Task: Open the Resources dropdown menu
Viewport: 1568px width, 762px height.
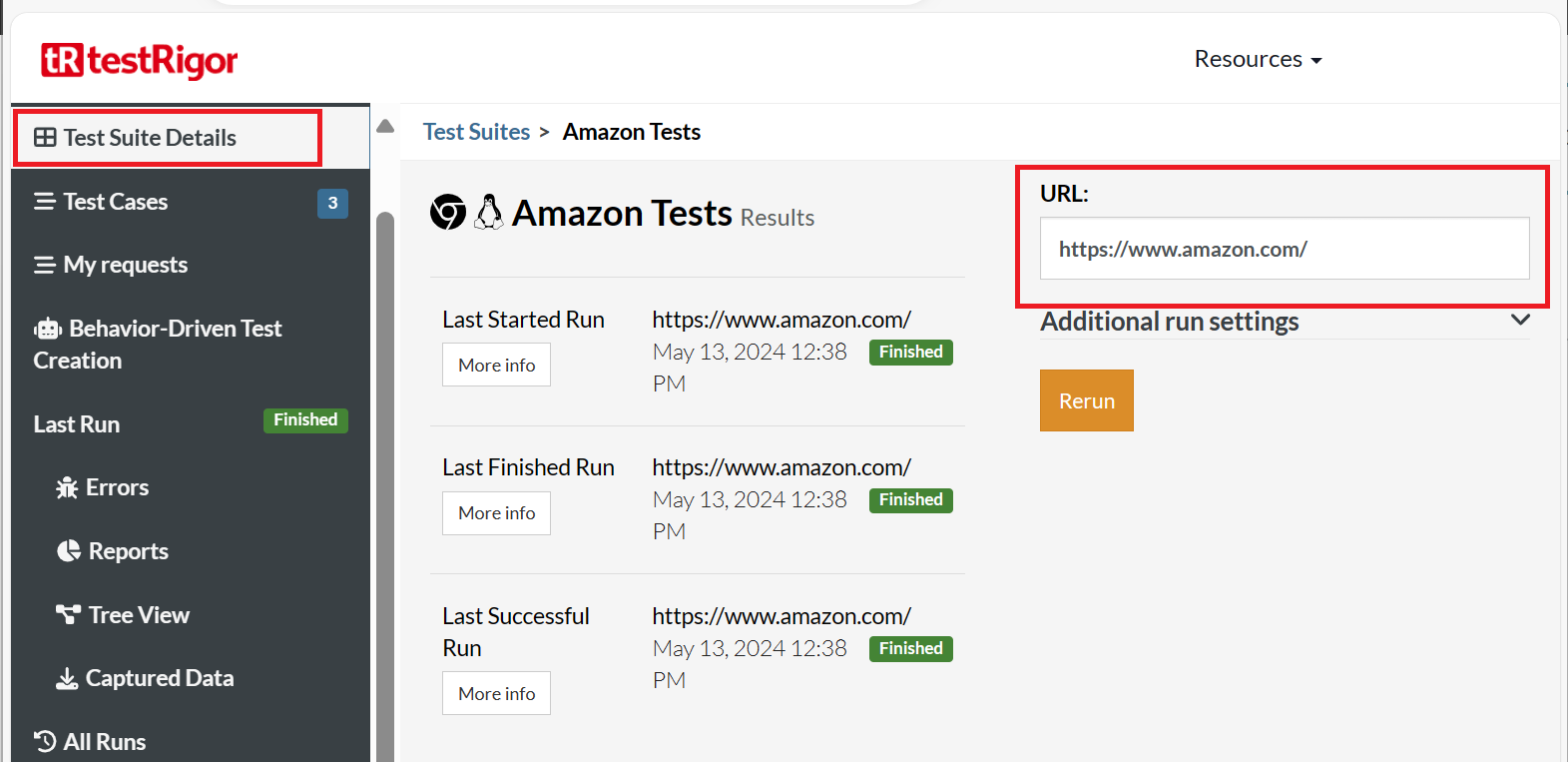Action: (x=1258, y=60)
